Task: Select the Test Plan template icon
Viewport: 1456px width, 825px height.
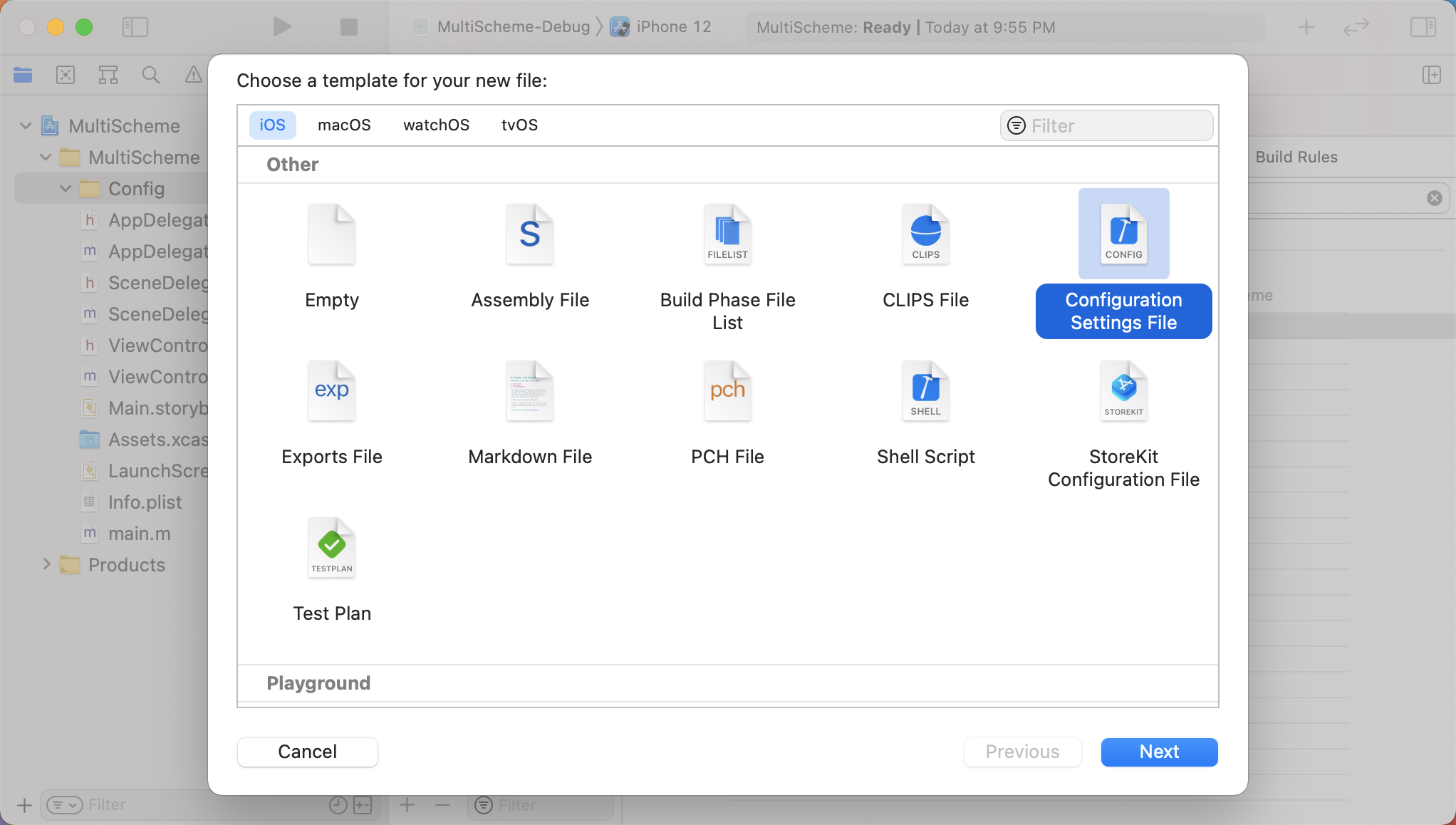Action: tap(331, 548)
